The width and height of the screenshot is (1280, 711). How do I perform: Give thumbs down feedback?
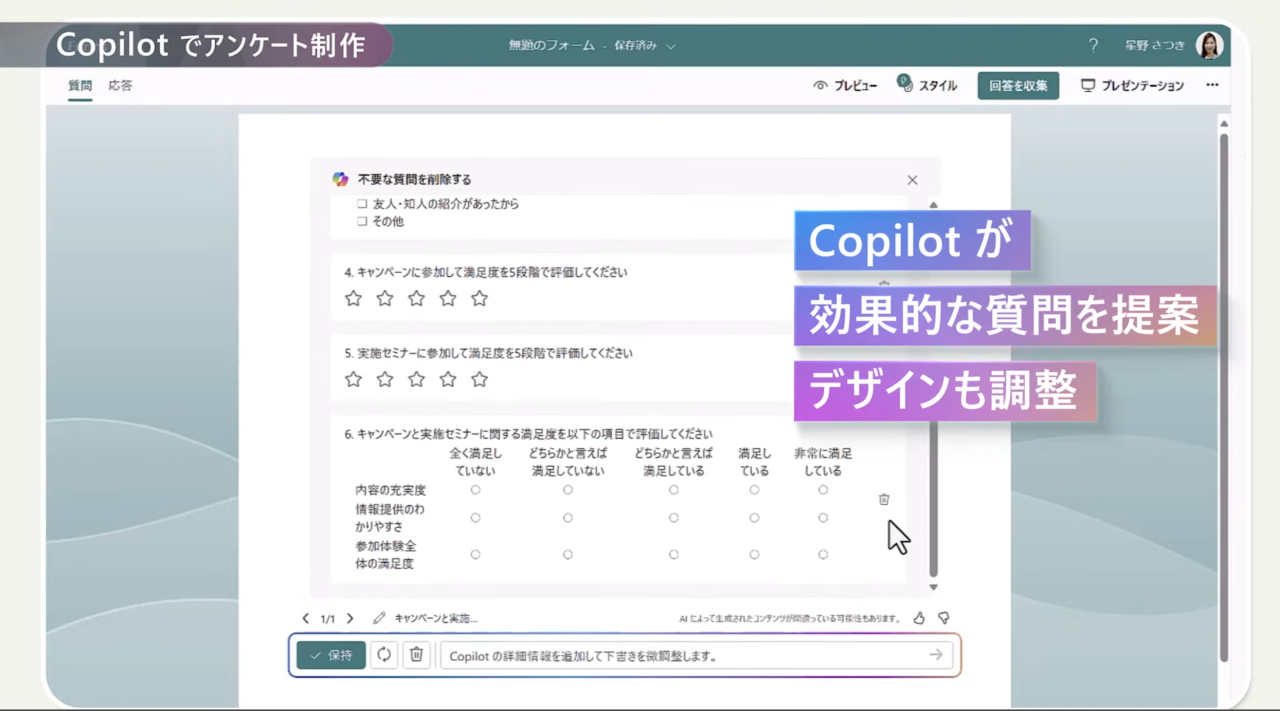pos(943,618)
